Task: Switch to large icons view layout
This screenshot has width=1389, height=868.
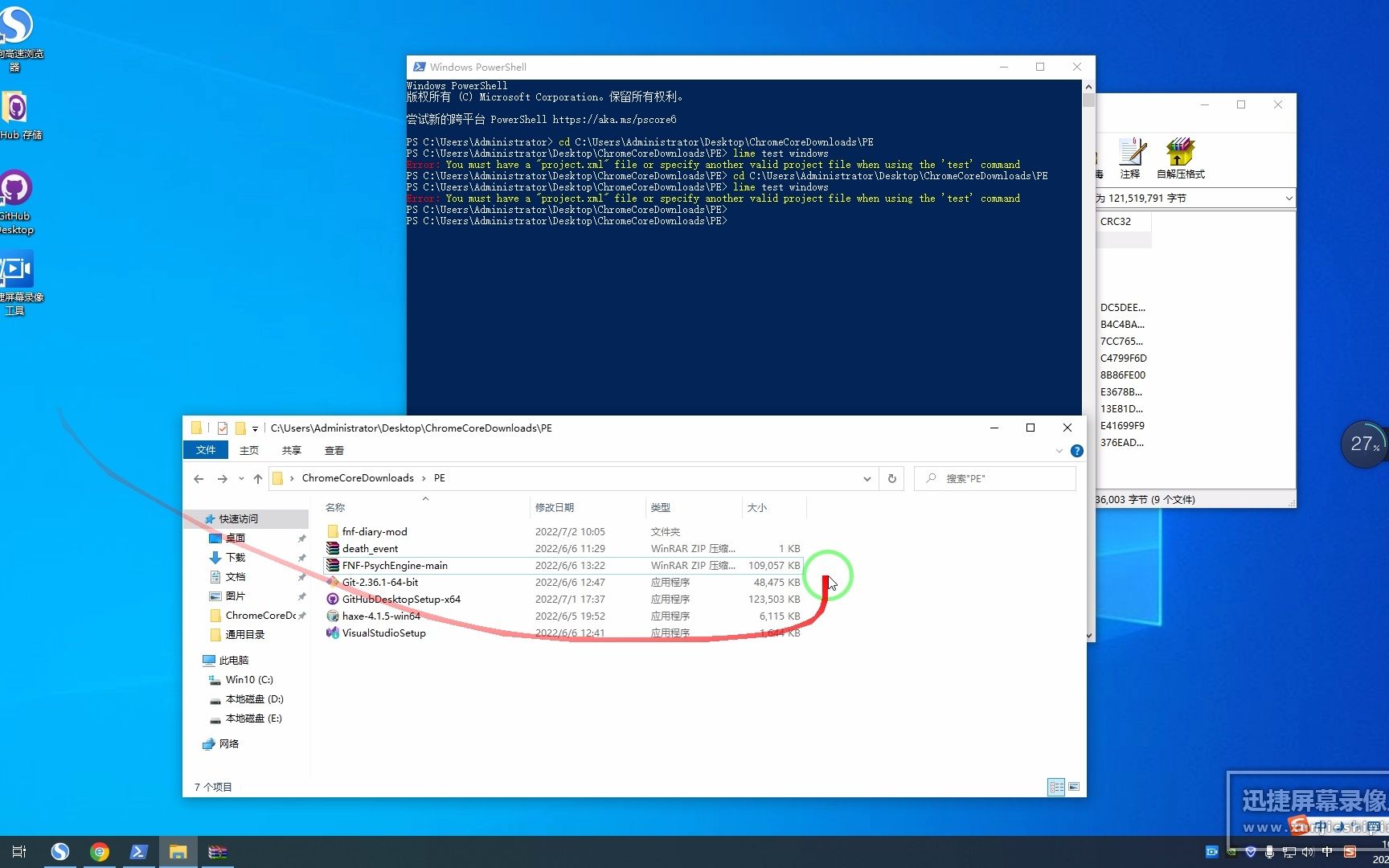Action: point(1074,787)
